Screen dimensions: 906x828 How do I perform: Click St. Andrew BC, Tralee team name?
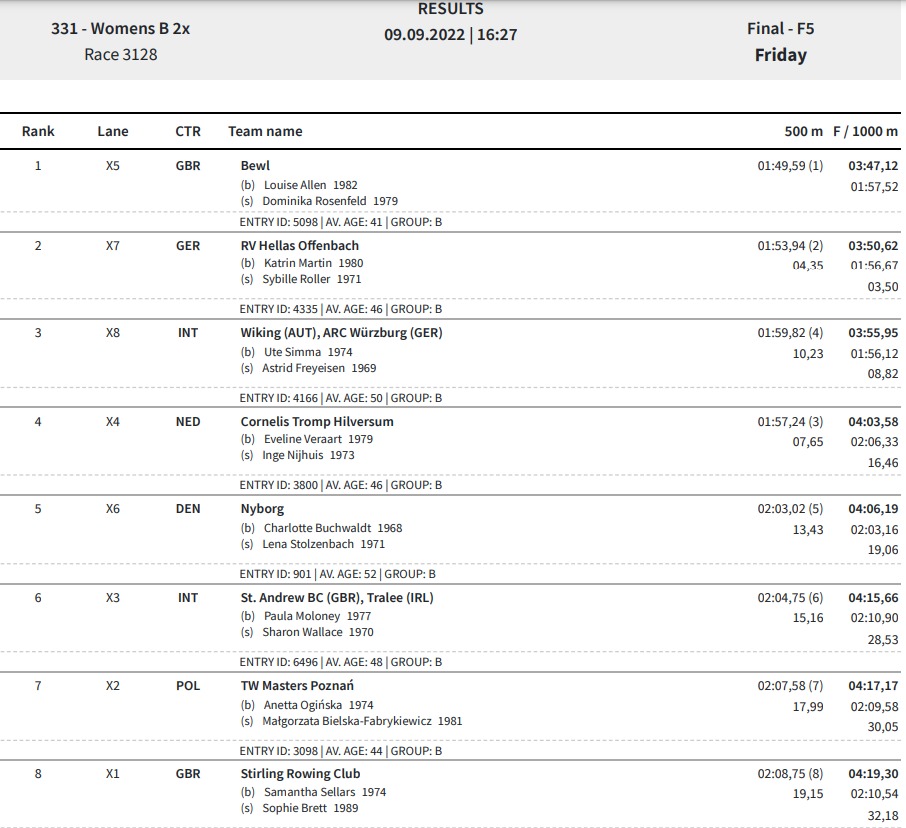pyautogui.click(x=337, y=597)
